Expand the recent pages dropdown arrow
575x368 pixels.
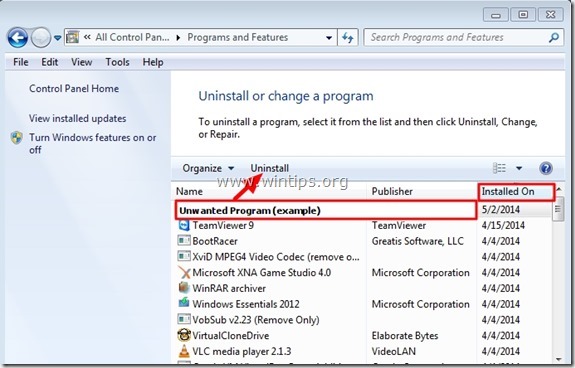58,38
